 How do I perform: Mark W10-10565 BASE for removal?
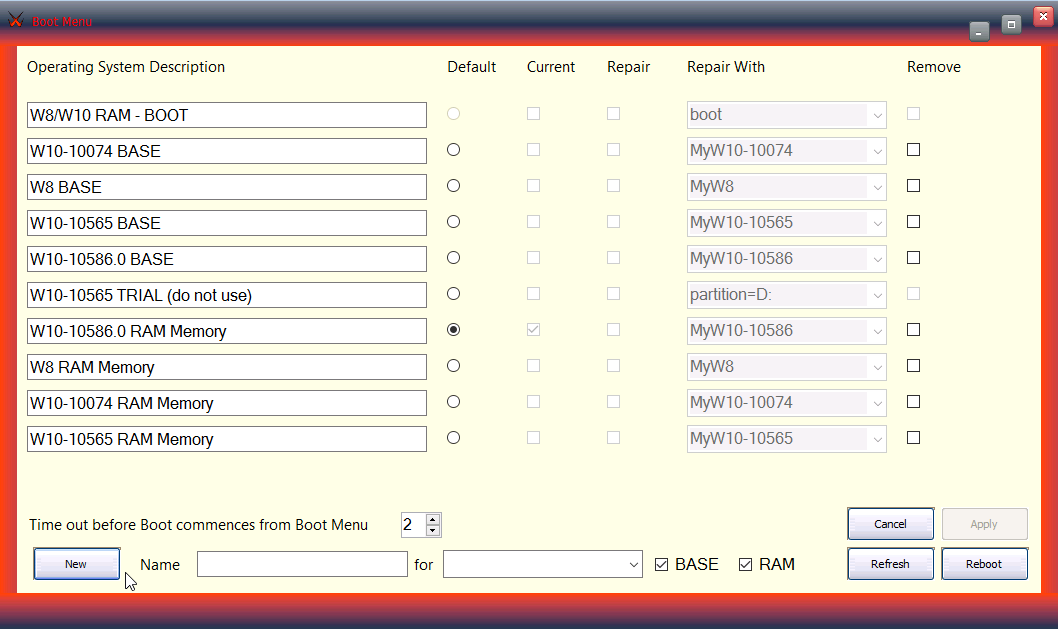point(914,221)
